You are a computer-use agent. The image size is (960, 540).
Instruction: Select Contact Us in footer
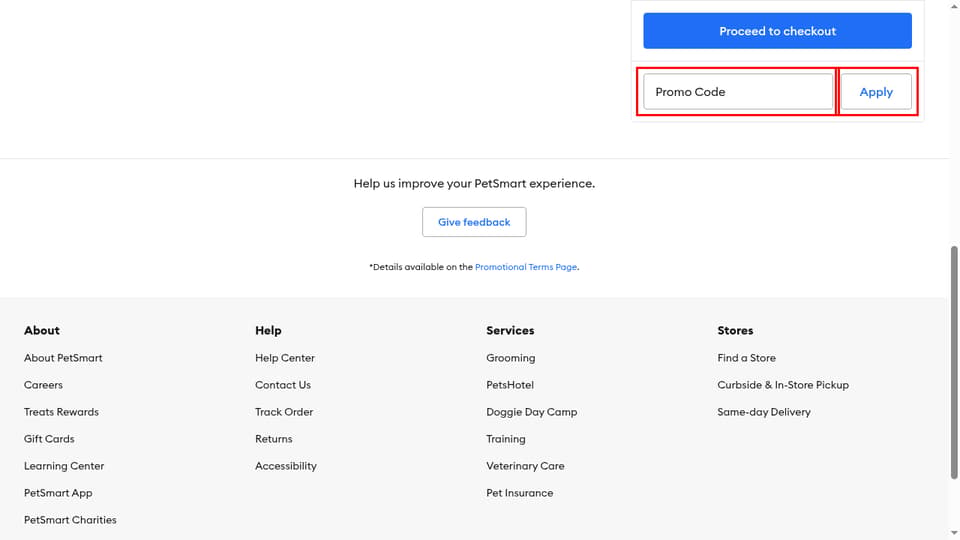tap(283, 384)
